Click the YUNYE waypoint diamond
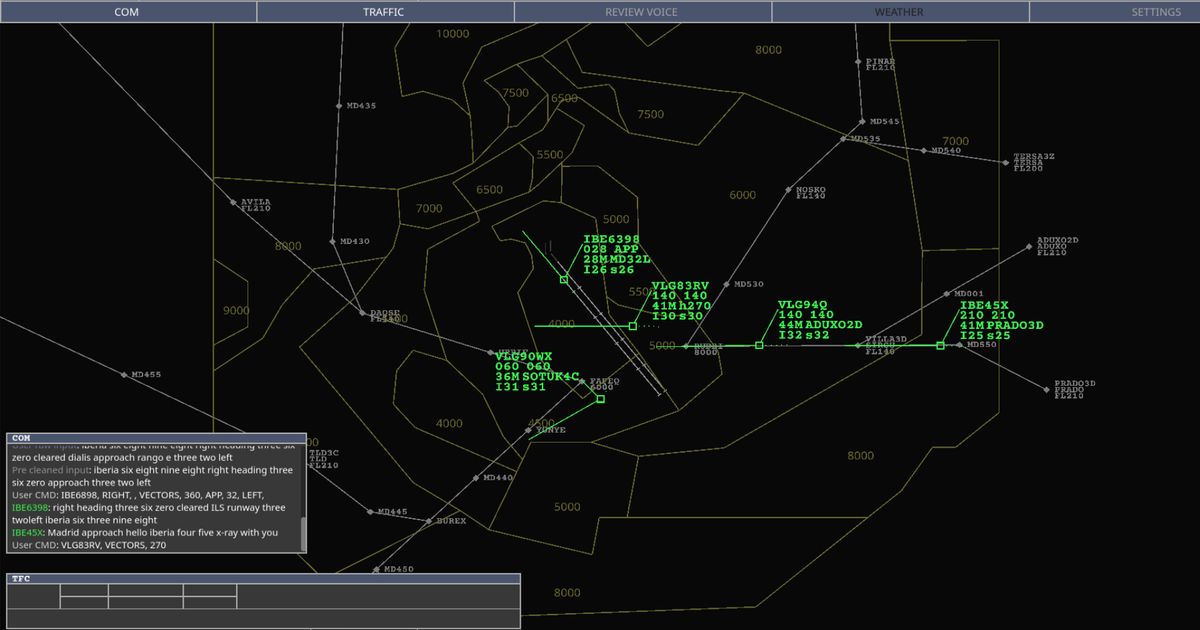 click(x=529, y=430)
